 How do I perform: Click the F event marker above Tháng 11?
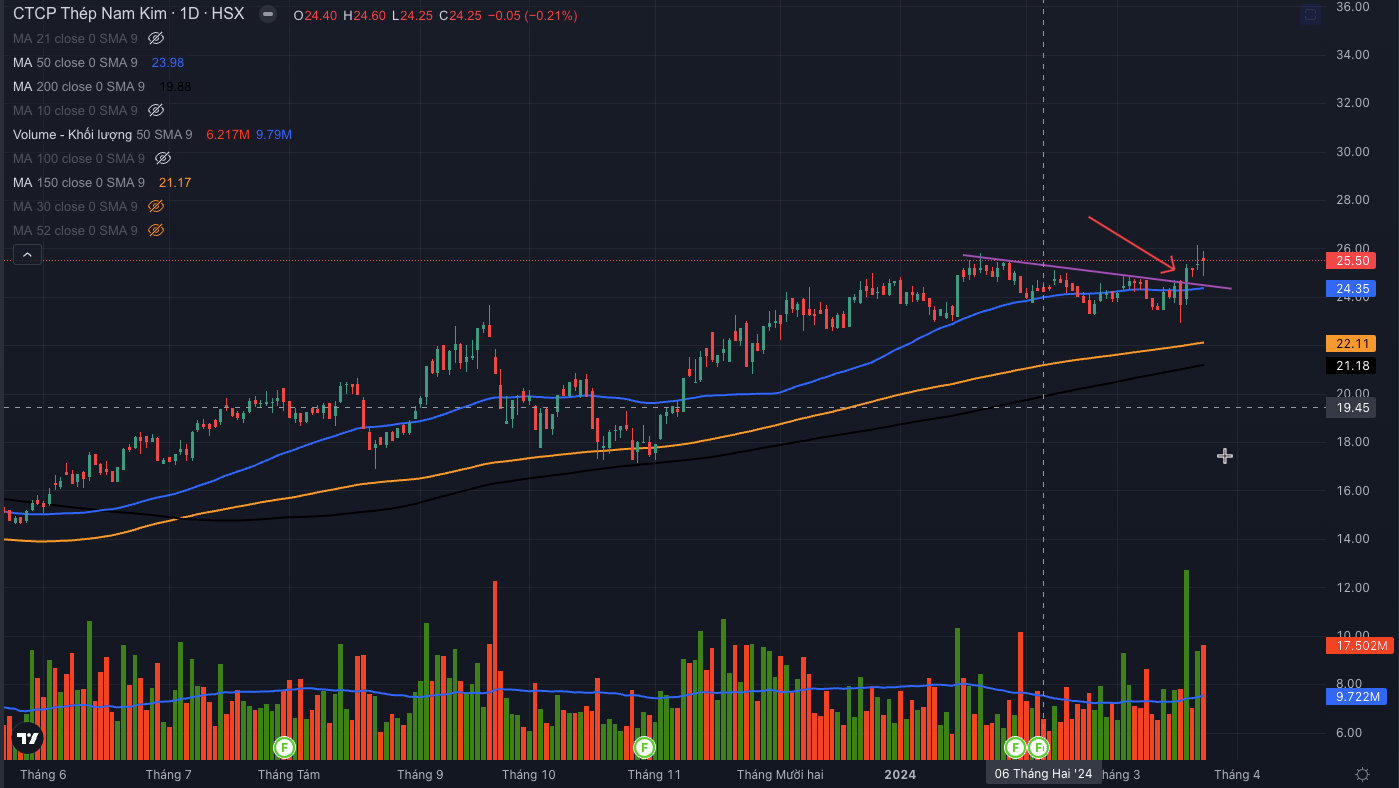(x=644, y=746)
